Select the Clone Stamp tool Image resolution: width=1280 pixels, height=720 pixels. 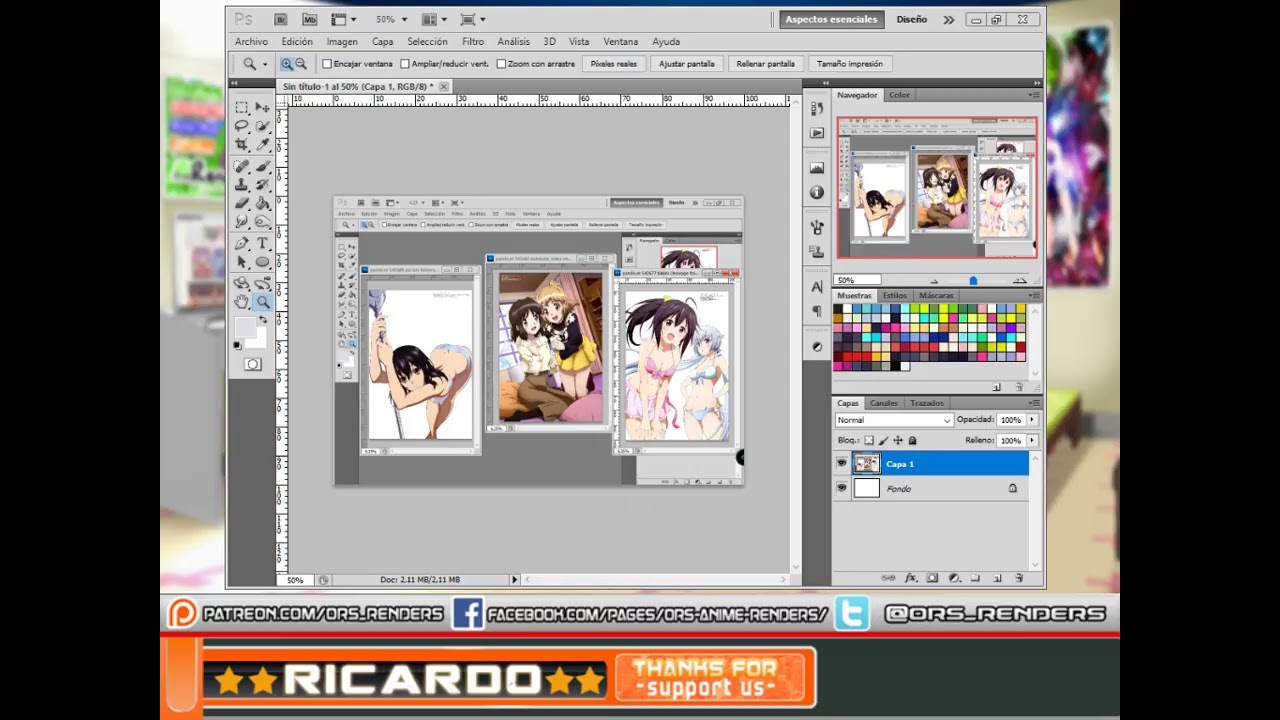(x=242, y=185)
